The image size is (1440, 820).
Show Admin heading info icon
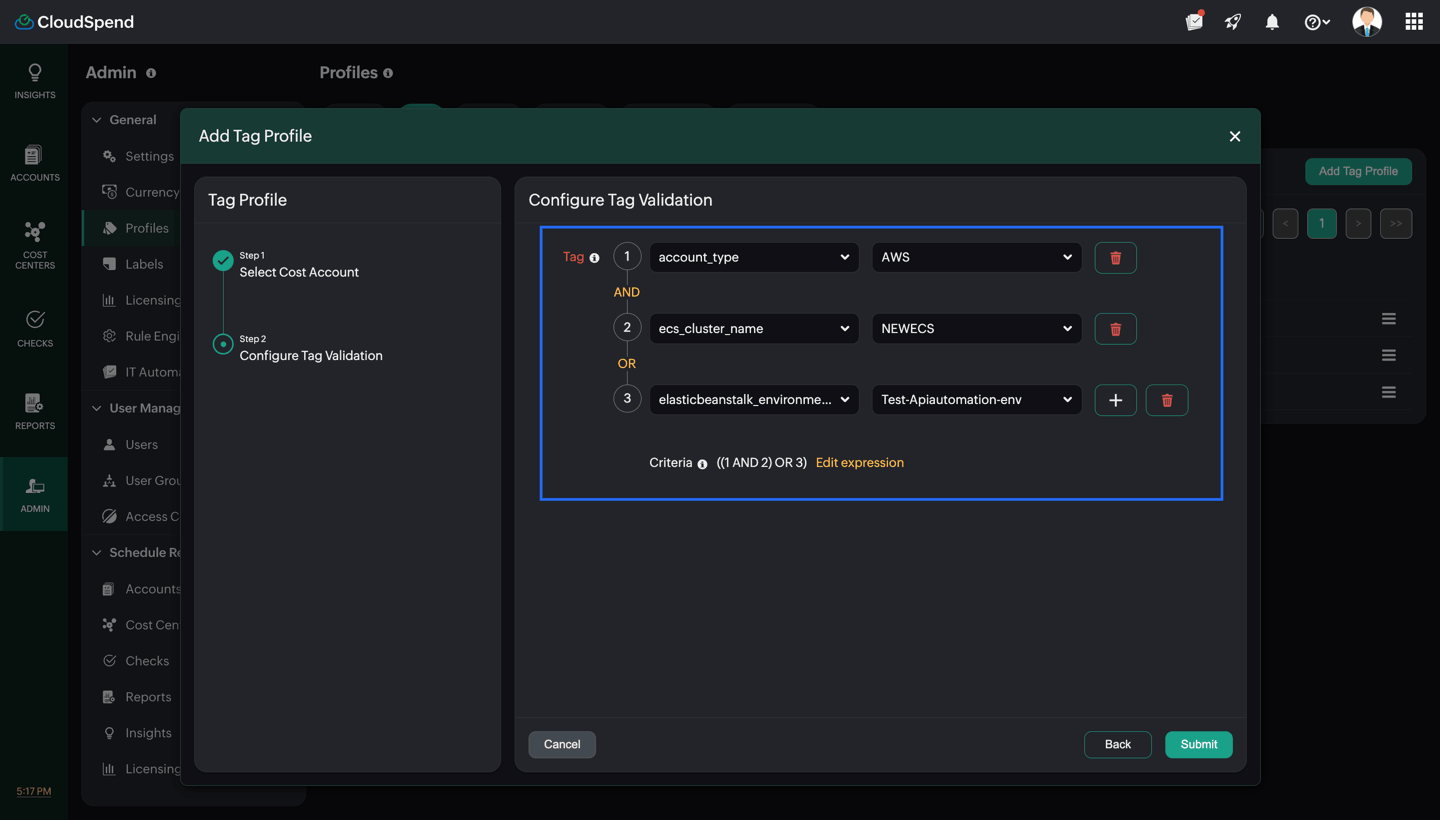click(x=151, y=73)
